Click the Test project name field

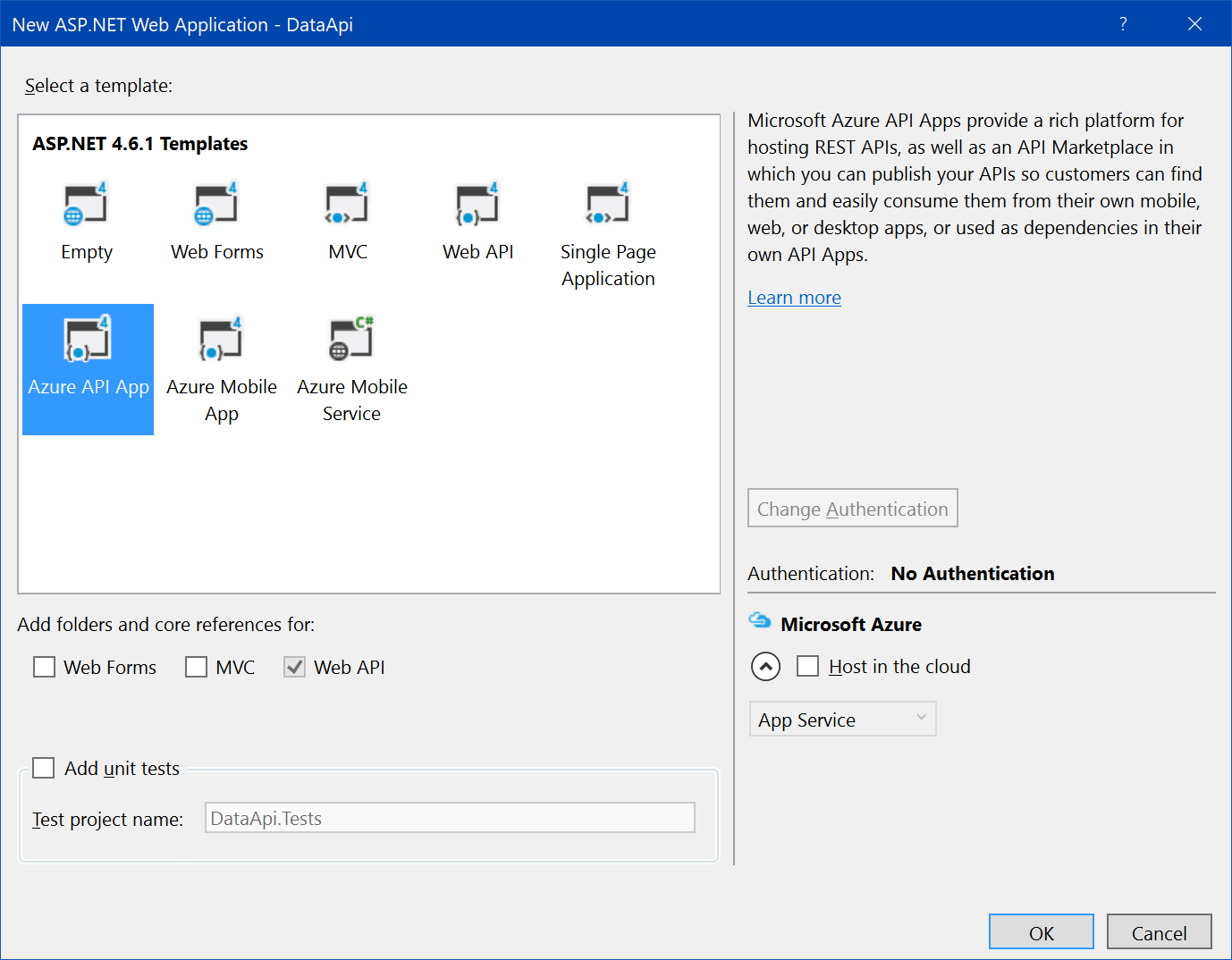click(x=450, y=818)
